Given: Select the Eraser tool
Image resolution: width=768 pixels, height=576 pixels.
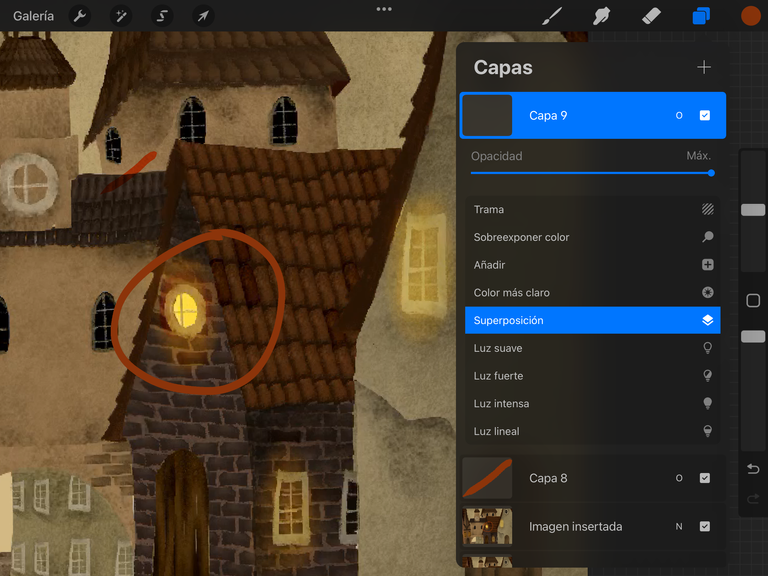Looking at the screenshot, I should pyautogui.click(x=651, y=16).
